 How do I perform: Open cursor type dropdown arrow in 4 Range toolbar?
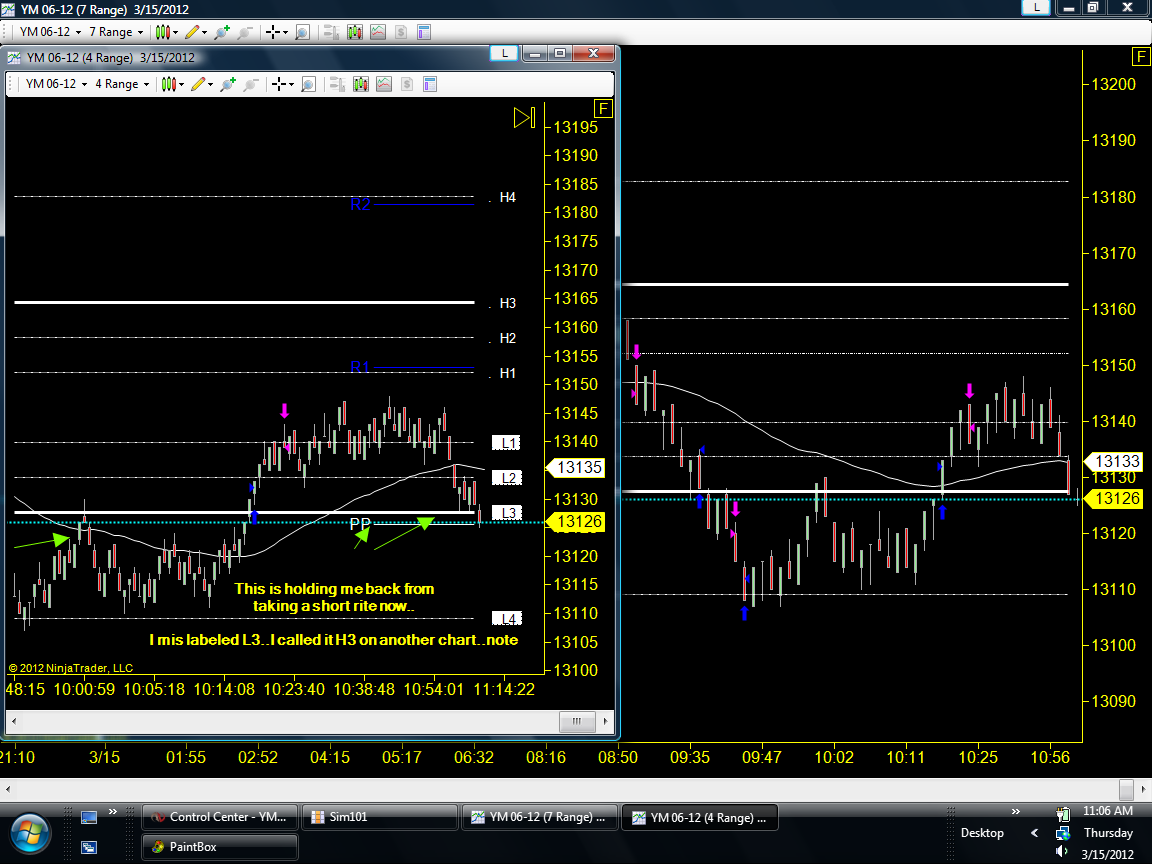click(291, 84)
